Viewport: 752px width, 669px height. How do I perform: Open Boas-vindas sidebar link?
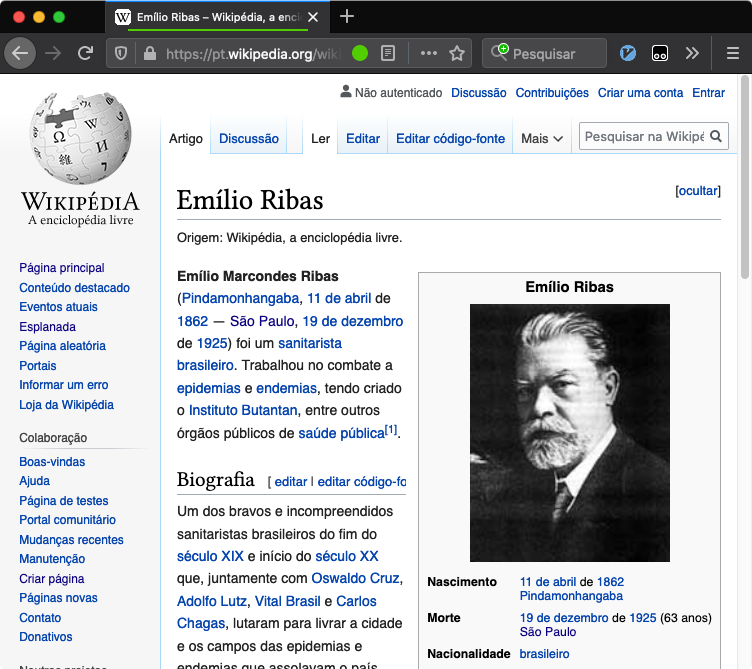(x=52, y=461)
